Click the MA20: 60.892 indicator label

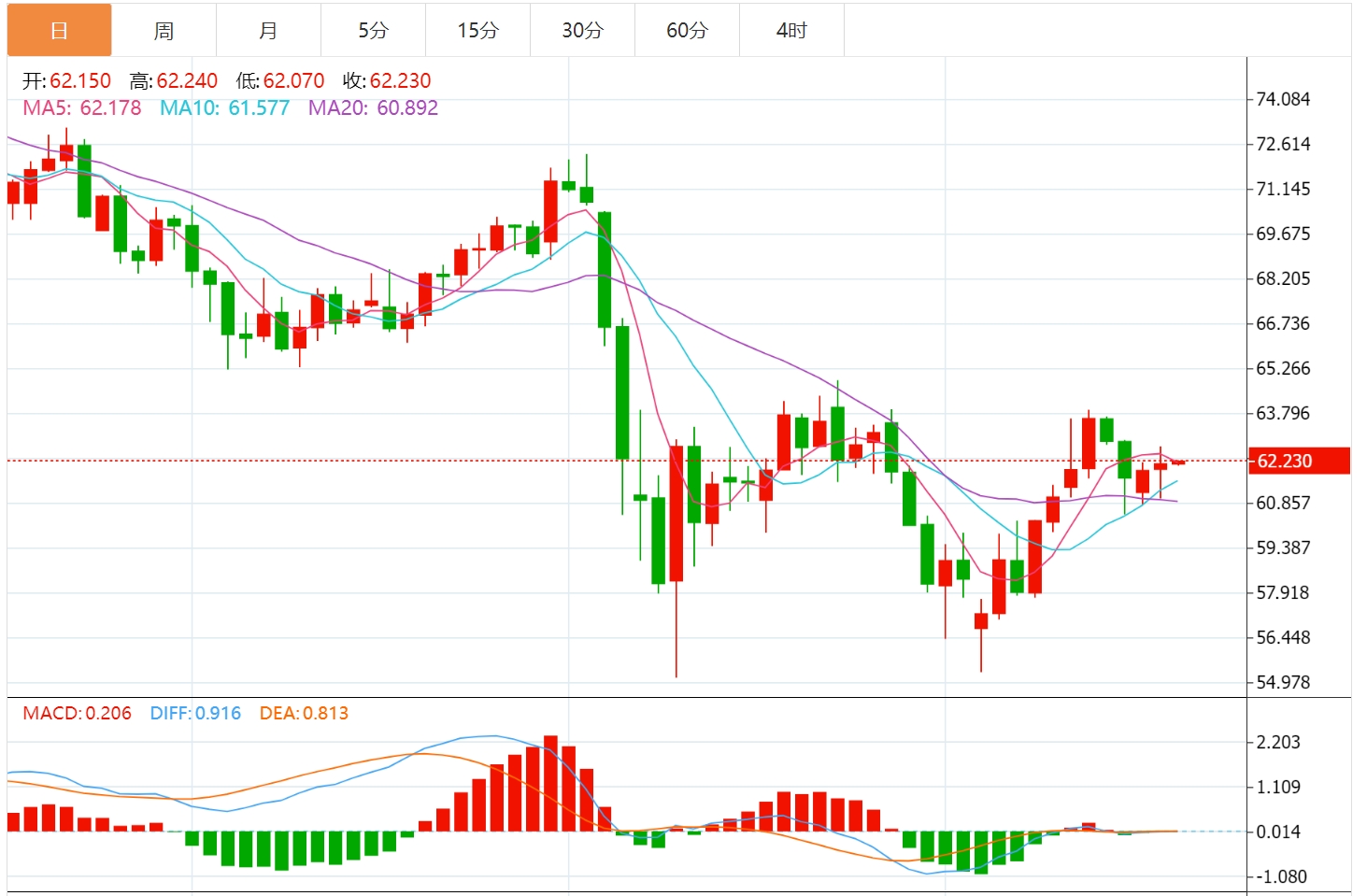(374, 108)
